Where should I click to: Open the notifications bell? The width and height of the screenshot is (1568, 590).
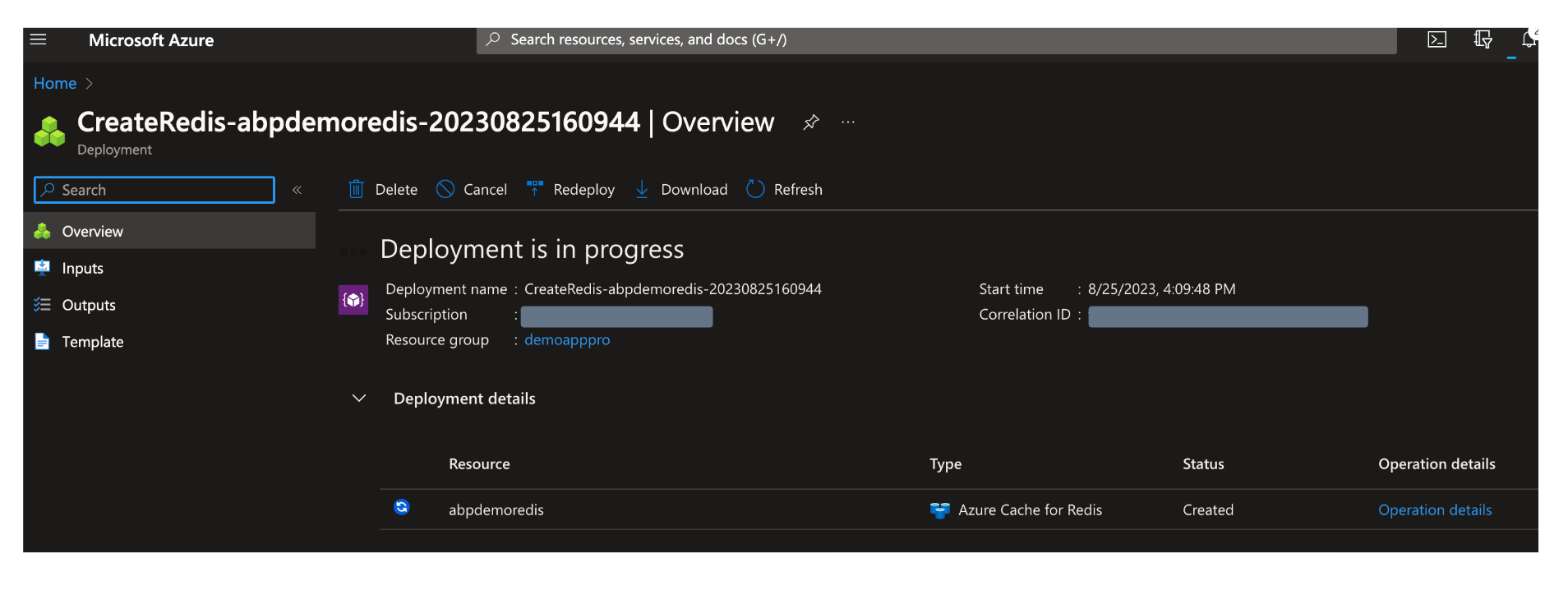tap(1528, 39)
